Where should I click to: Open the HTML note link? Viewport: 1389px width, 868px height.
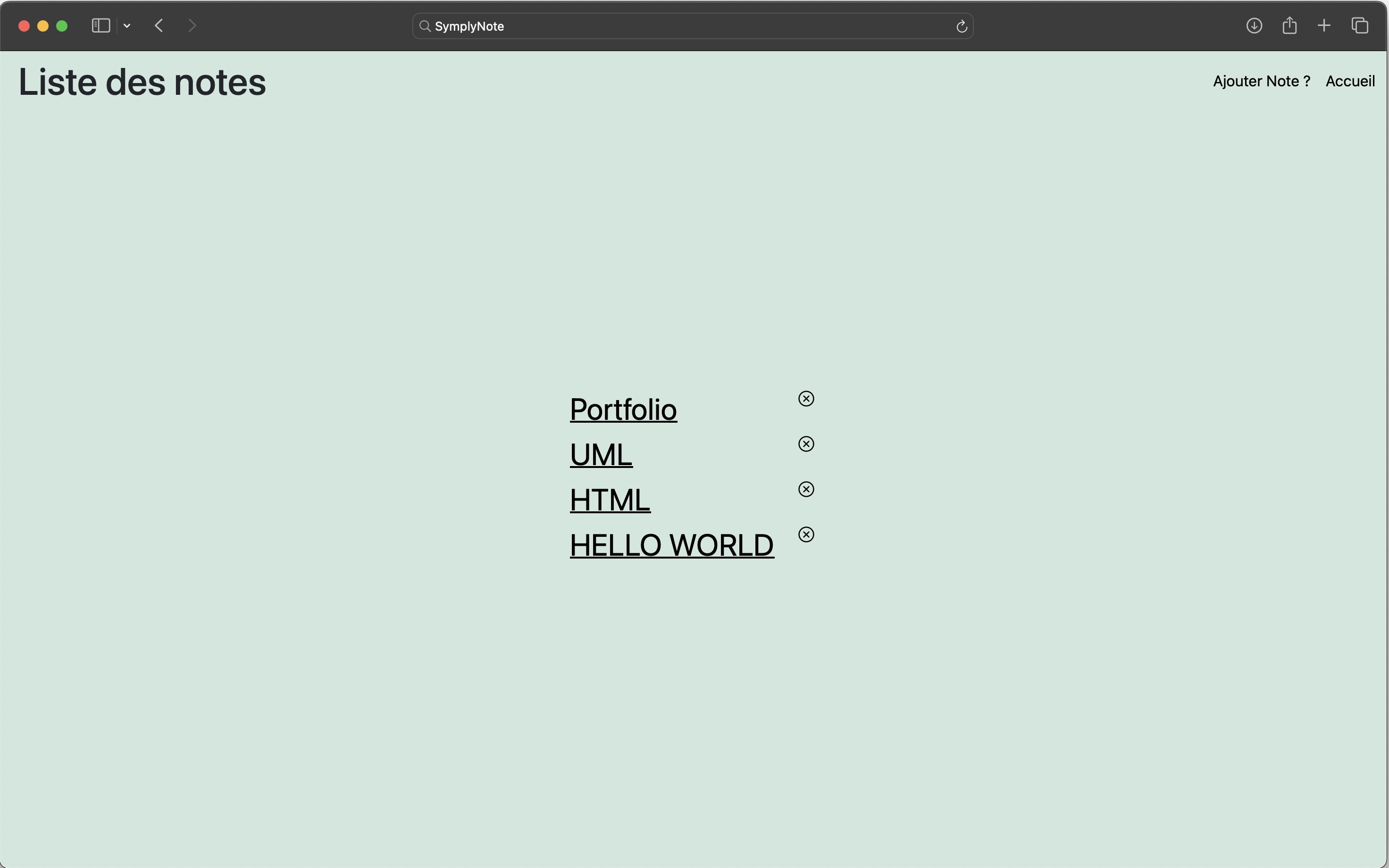coord(610,500)
